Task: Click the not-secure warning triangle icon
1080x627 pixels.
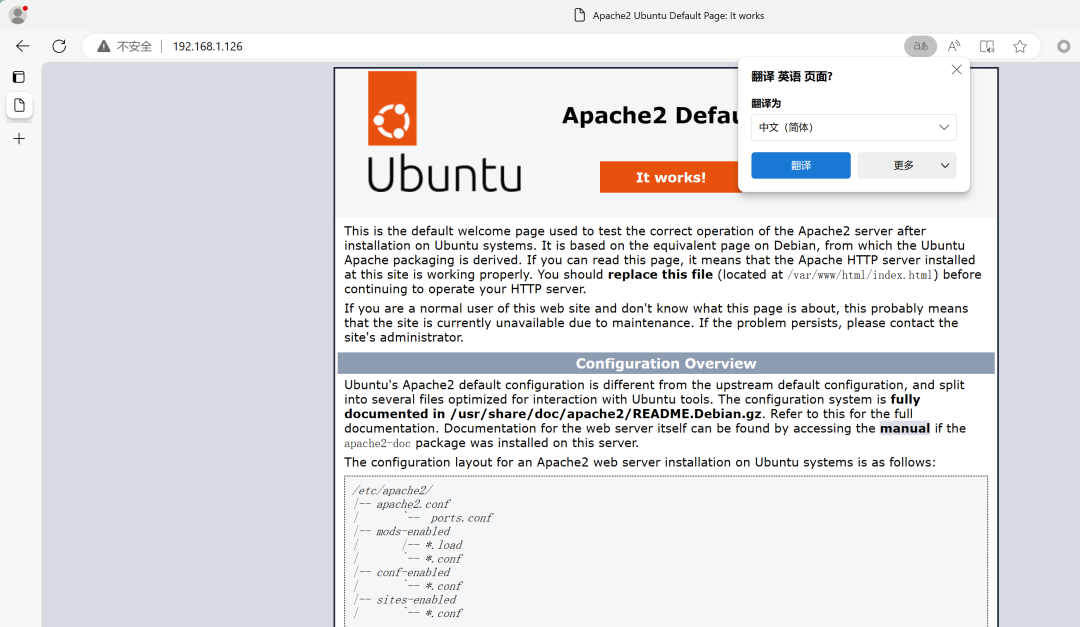Action: click(x=103, y=46)
